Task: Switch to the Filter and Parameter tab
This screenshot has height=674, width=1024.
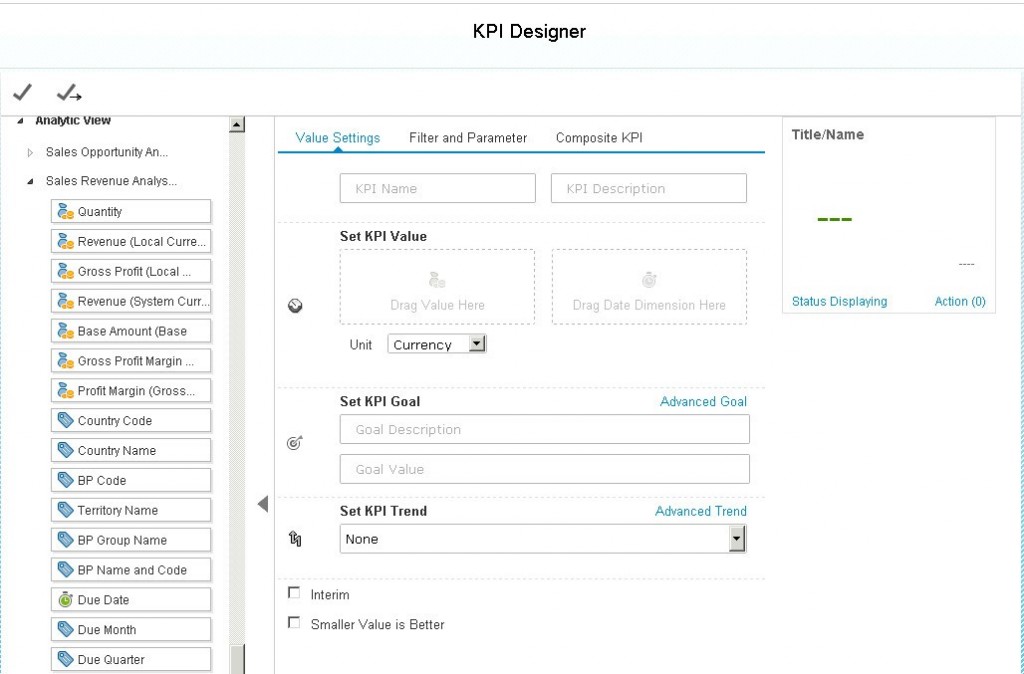Action: pyautogui.click(x=467, y=138)
